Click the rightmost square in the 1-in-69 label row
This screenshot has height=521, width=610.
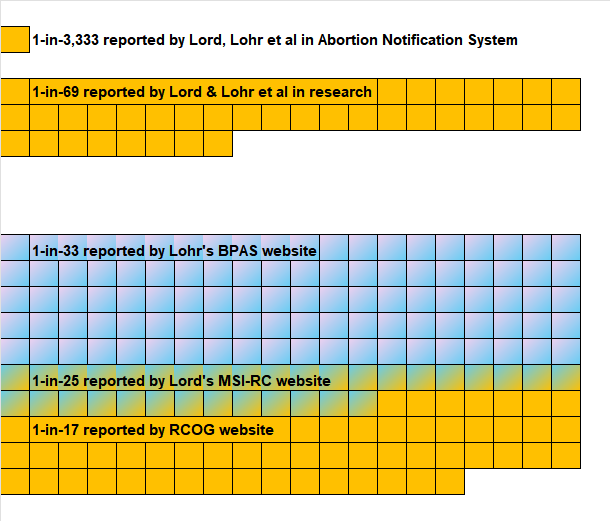tap(566, 92)
